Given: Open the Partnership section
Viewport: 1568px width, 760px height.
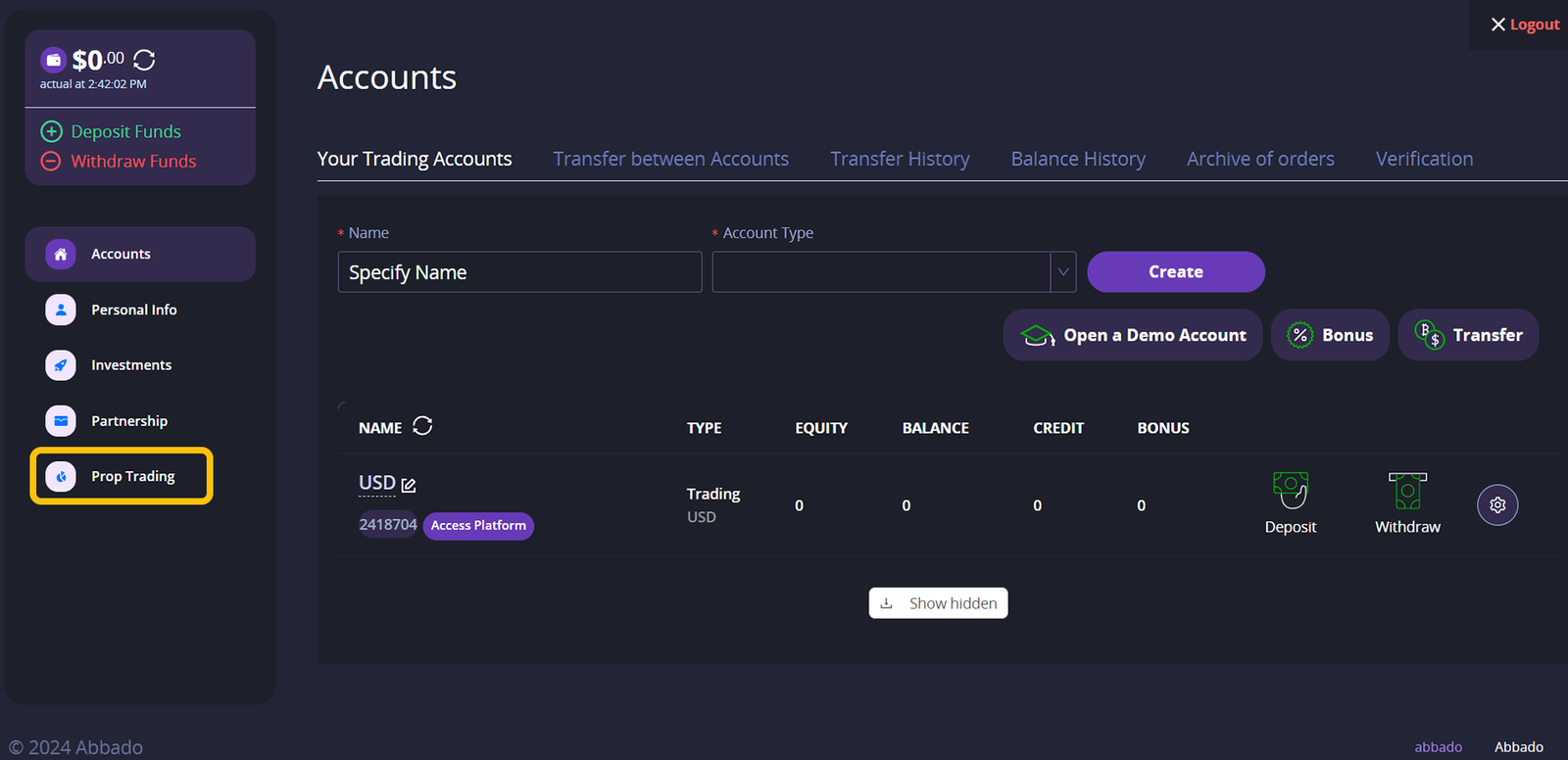Looking at the screenshot, I should (128, 421).
